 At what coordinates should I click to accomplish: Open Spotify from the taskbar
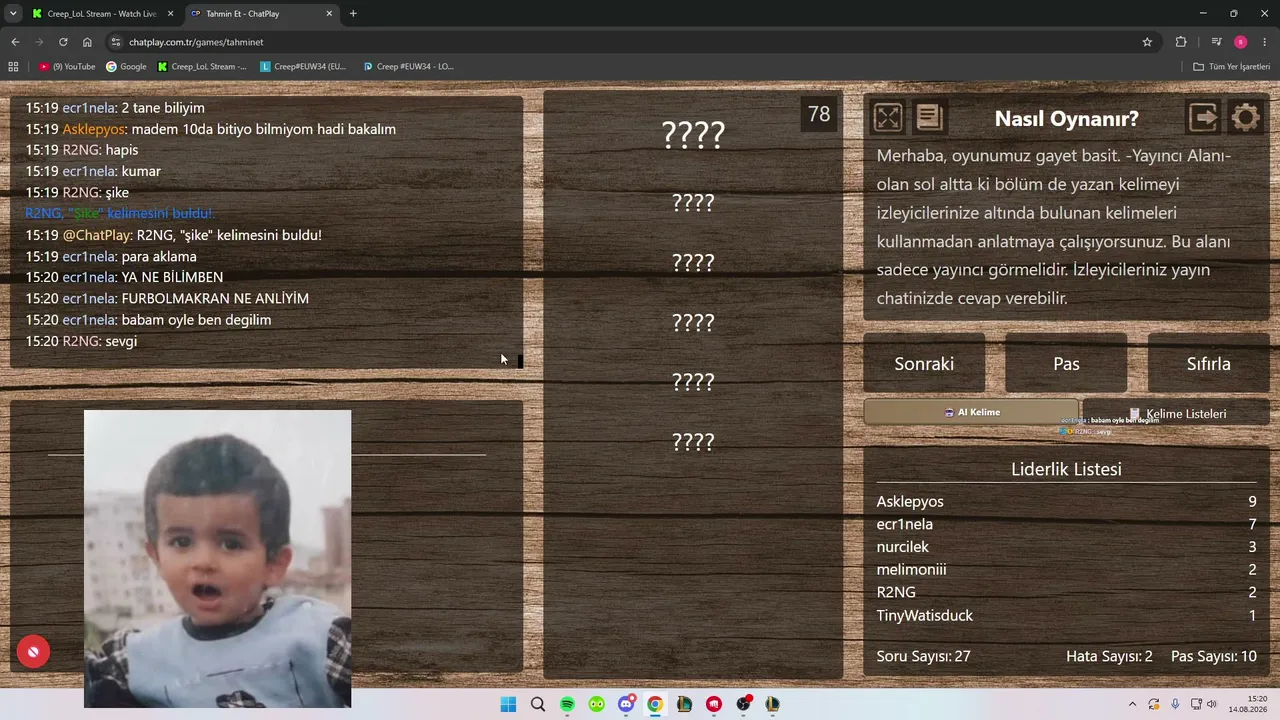(x=567, y=704)
